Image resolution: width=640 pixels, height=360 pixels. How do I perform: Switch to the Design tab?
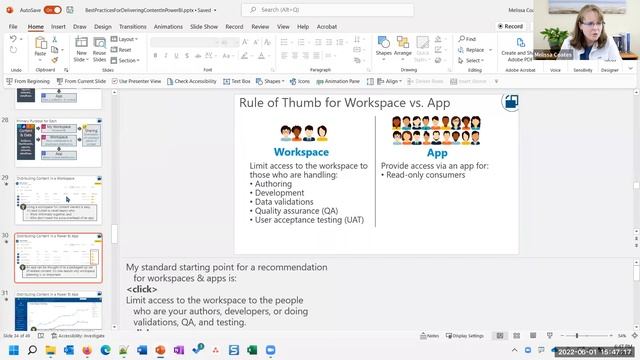tap(102, 27)
